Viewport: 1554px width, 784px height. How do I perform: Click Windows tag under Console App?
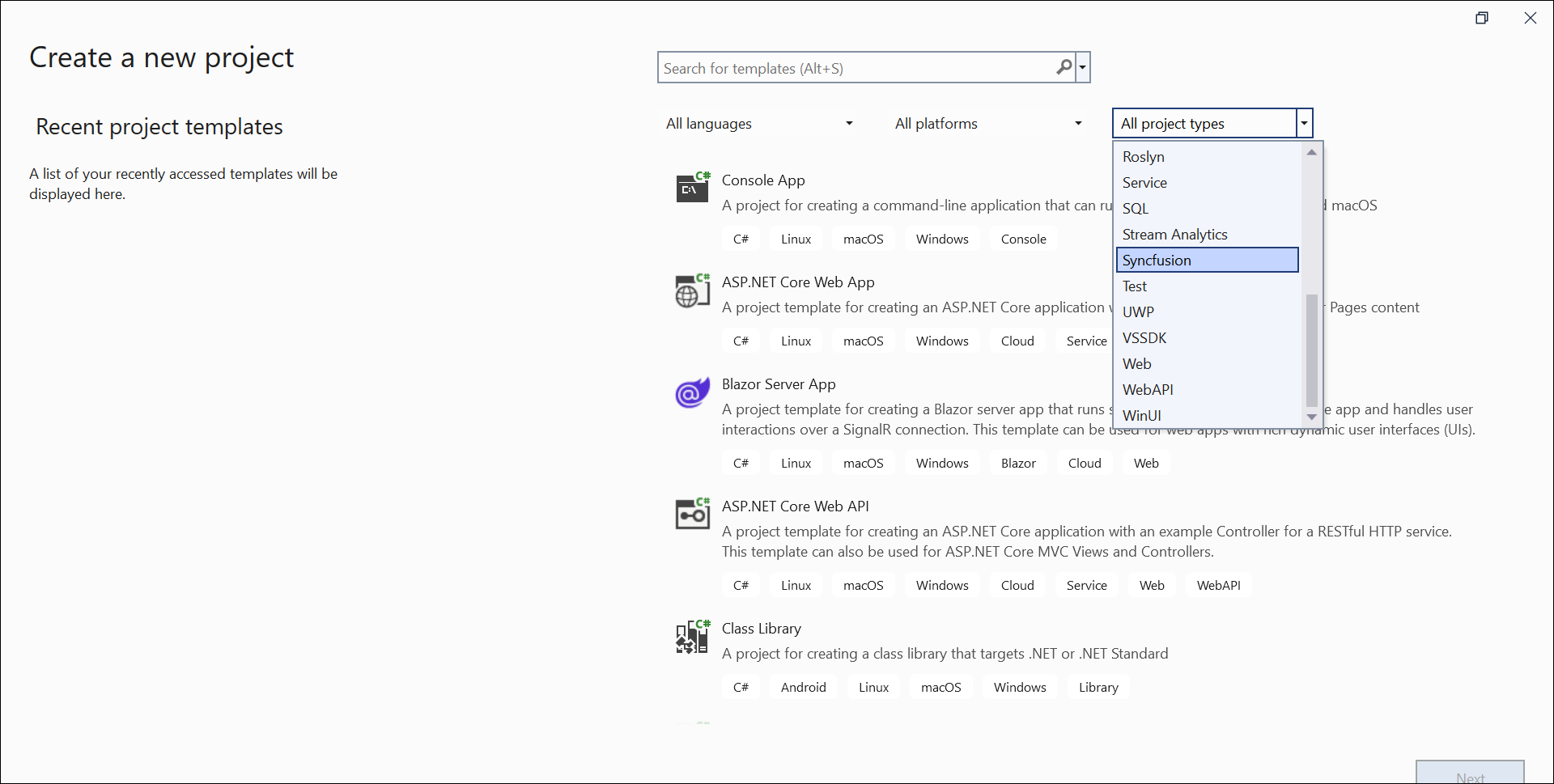click(x=942, y=239)
